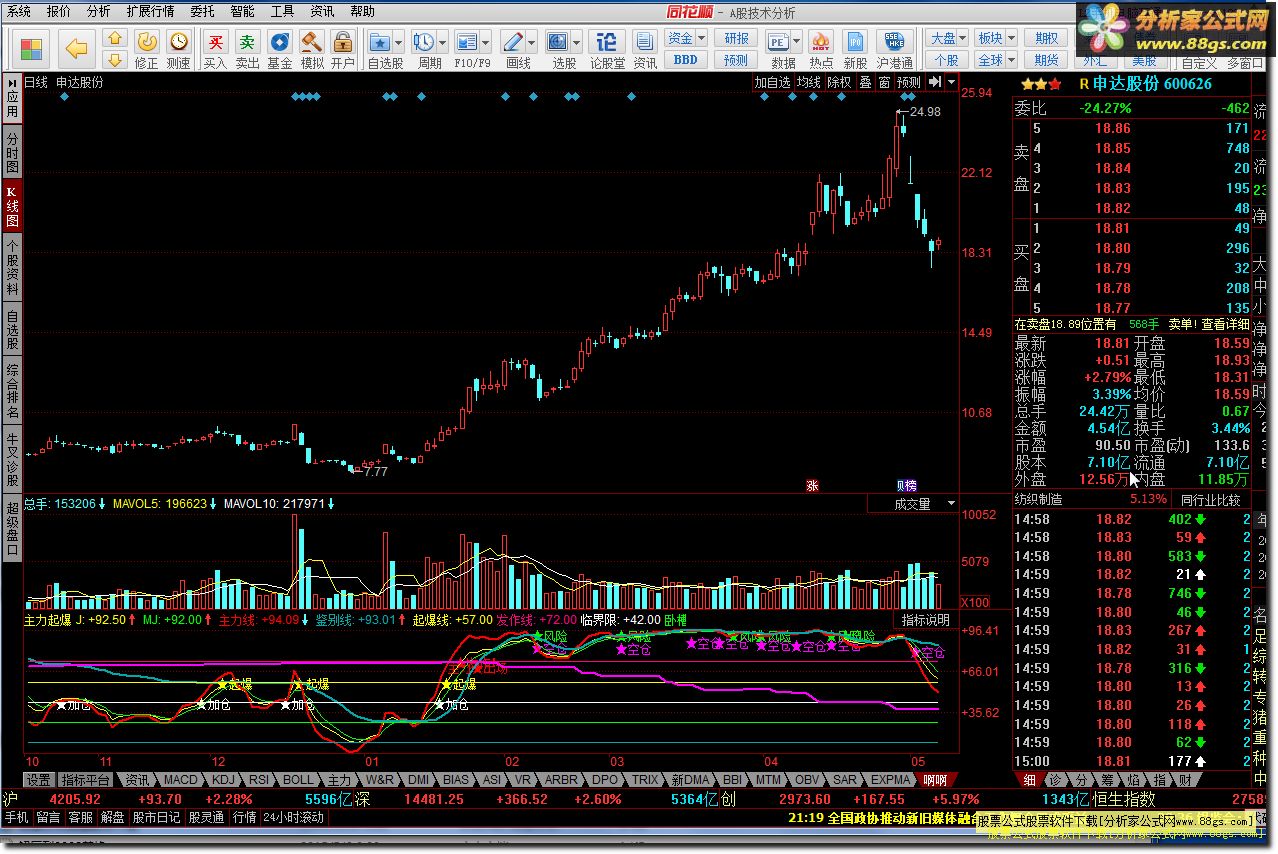
Task: Open the 扩展行情 menu
Action: click(150, 11)
